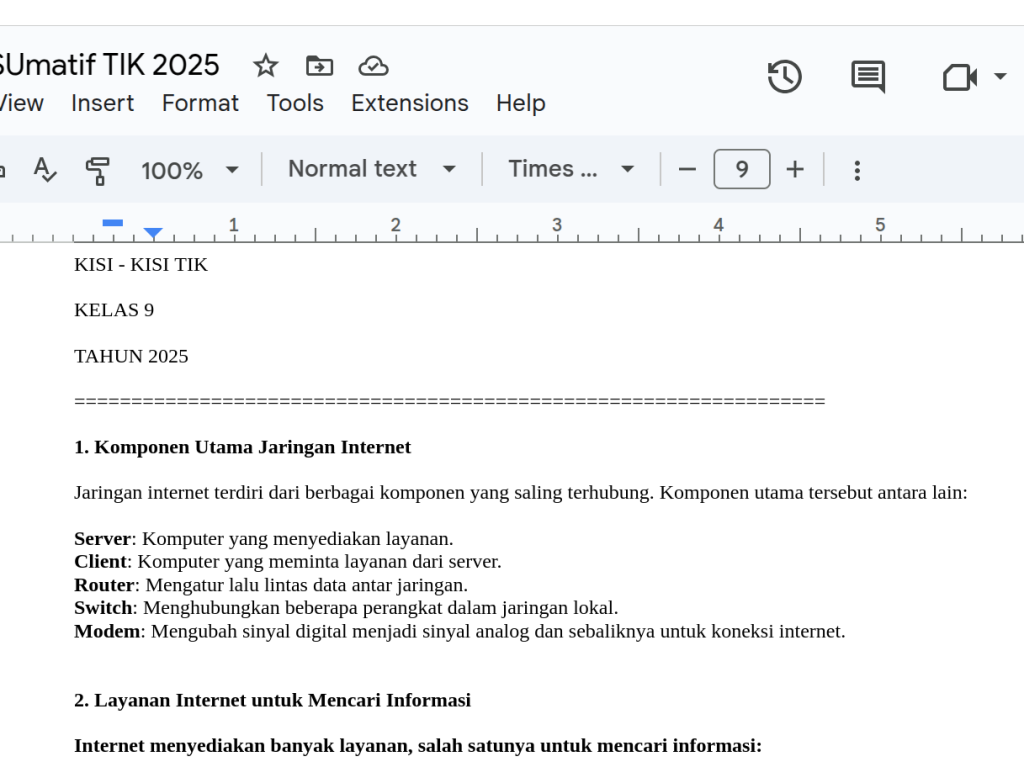This screenshot has width=1024, height=783.
Task: Click heading 1. Komponen Utama Jaringan Internet
Action: pyautogui.click(x=243, y=447)
